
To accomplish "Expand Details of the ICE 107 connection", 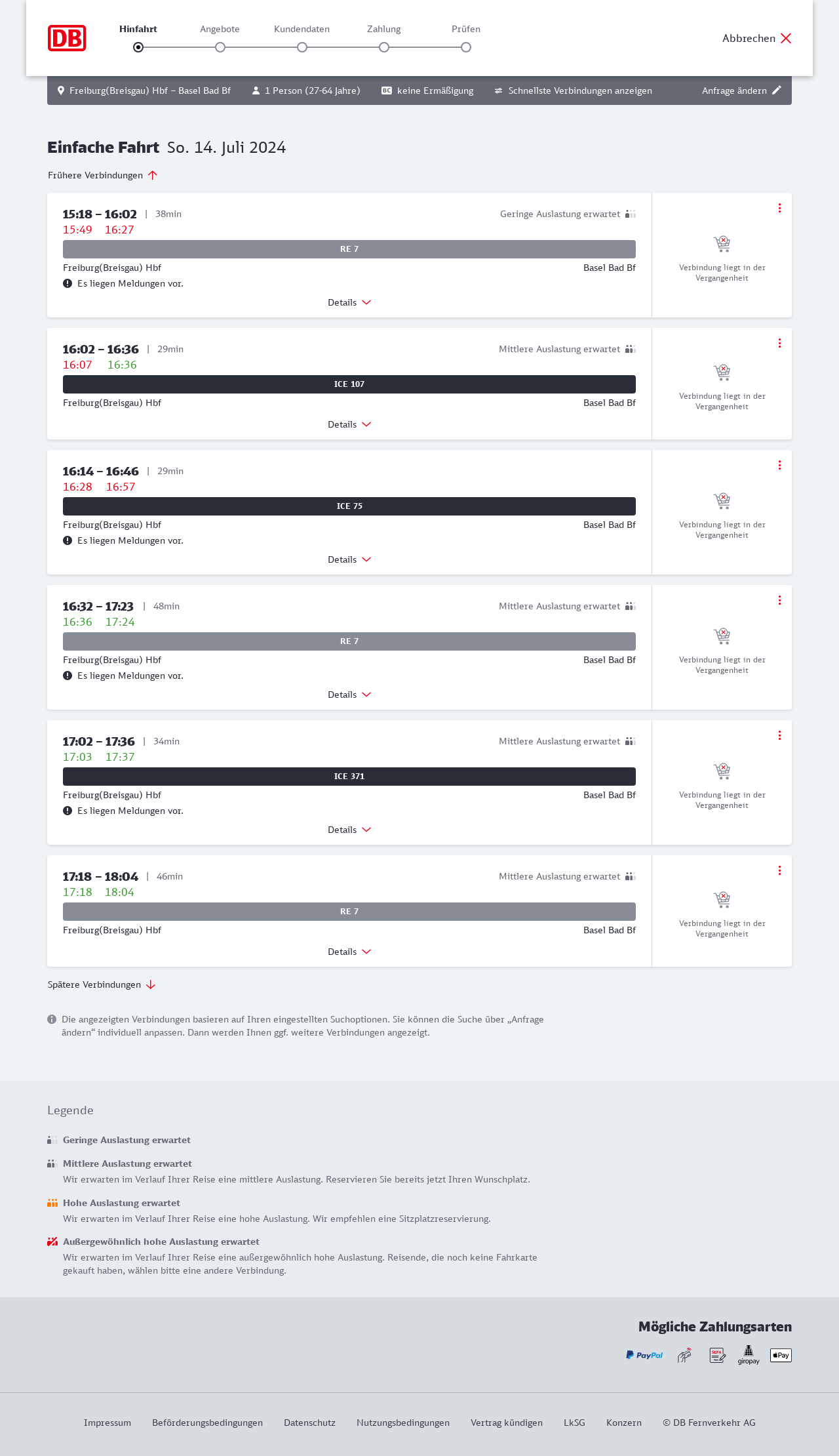I will click(349, 424).
